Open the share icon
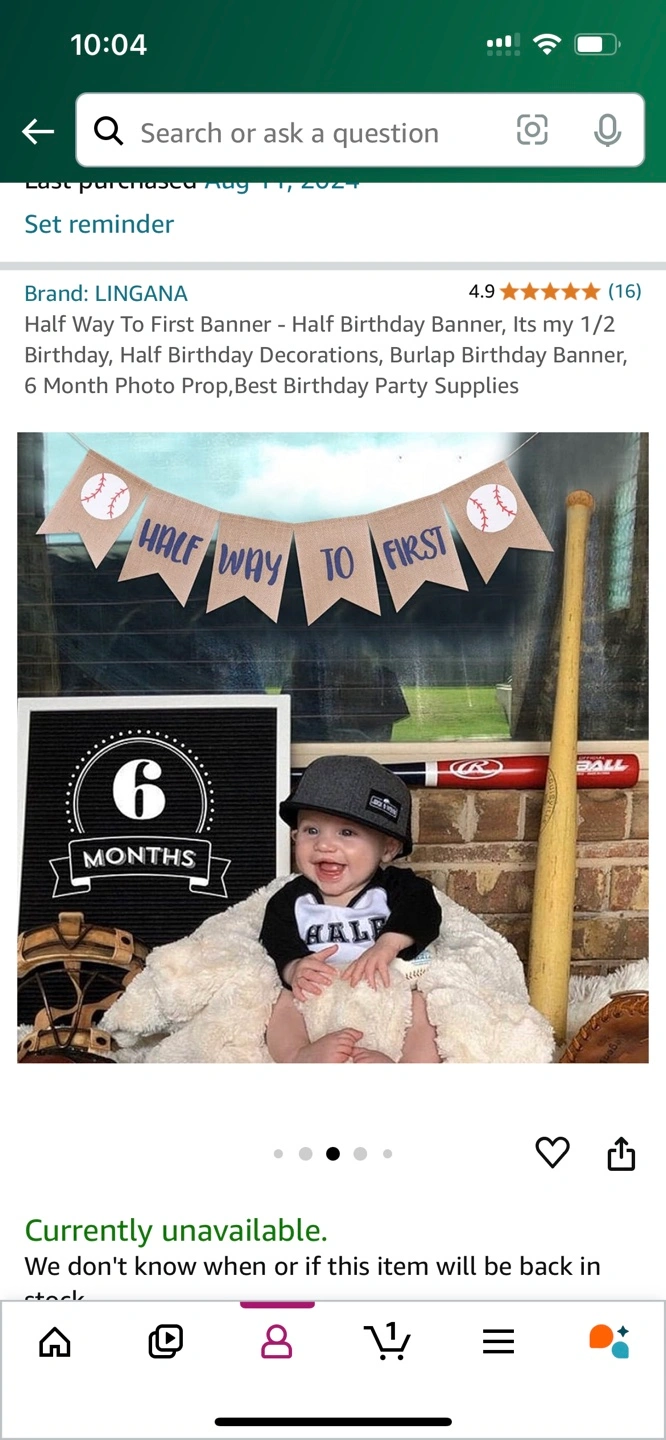The width and height of the screenshot is (666, 1440). coord(621,1153)
